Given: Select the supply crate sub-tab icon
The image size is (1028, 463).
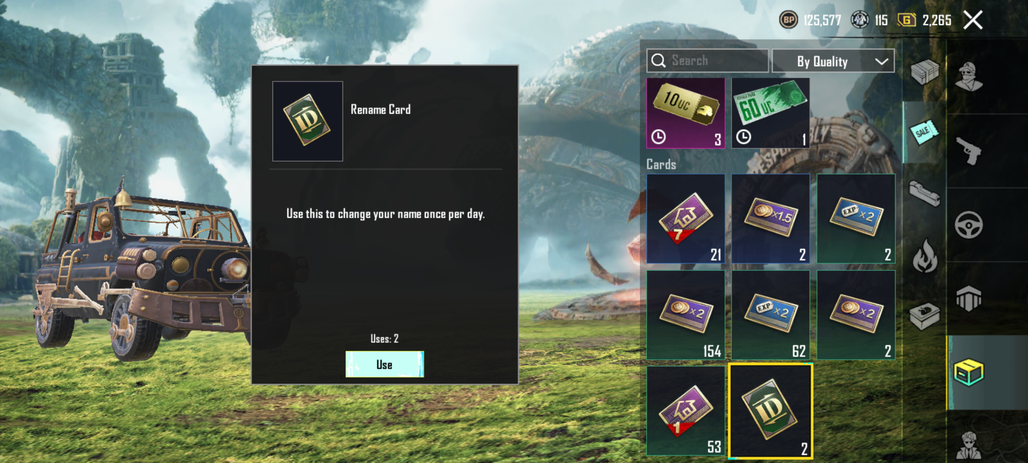Looking at the screenshot, I should 924,71.
